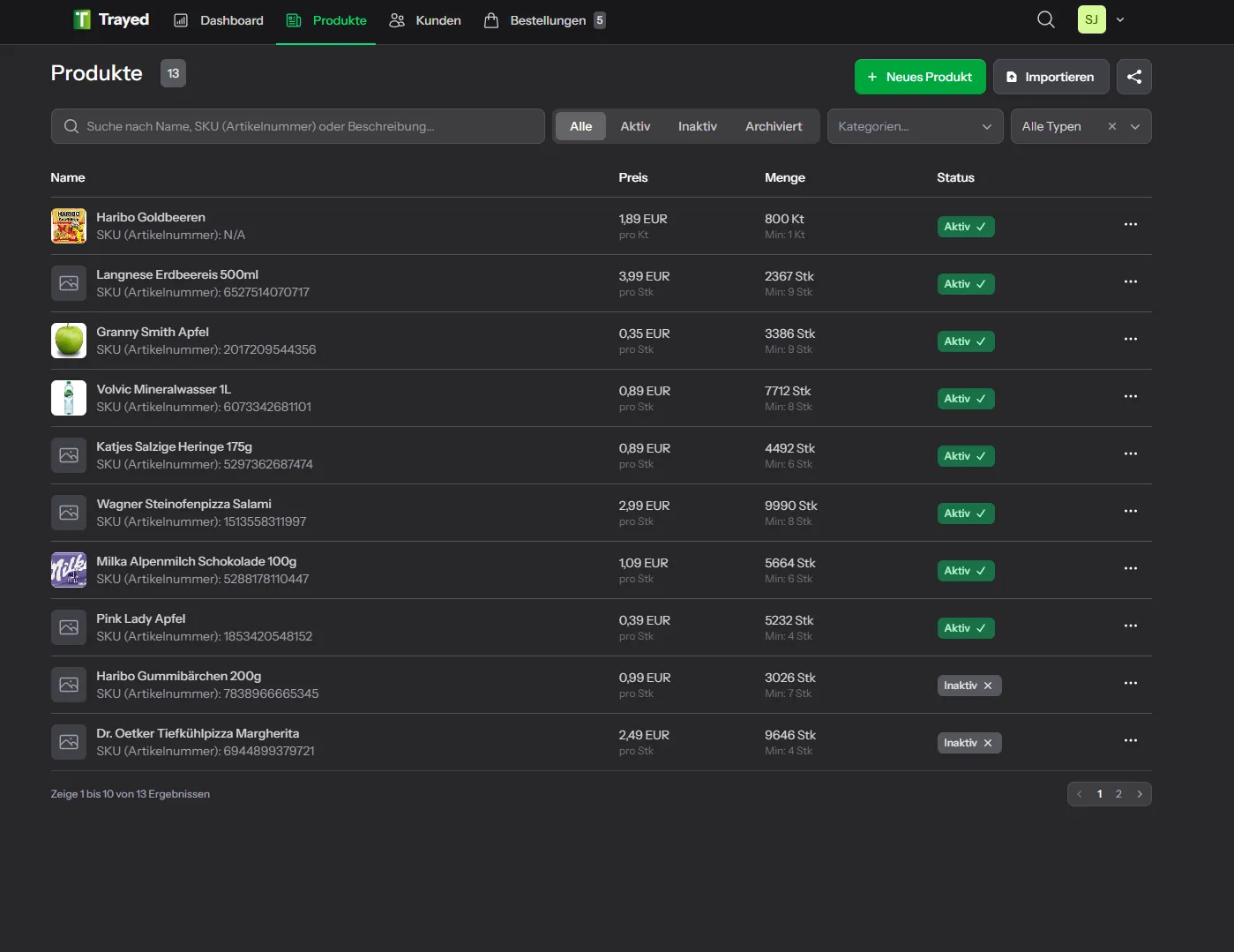The image size is (1234, 952).
Task: Expand the Alle Typen filter dropdown
Action: click(1137, 126)
